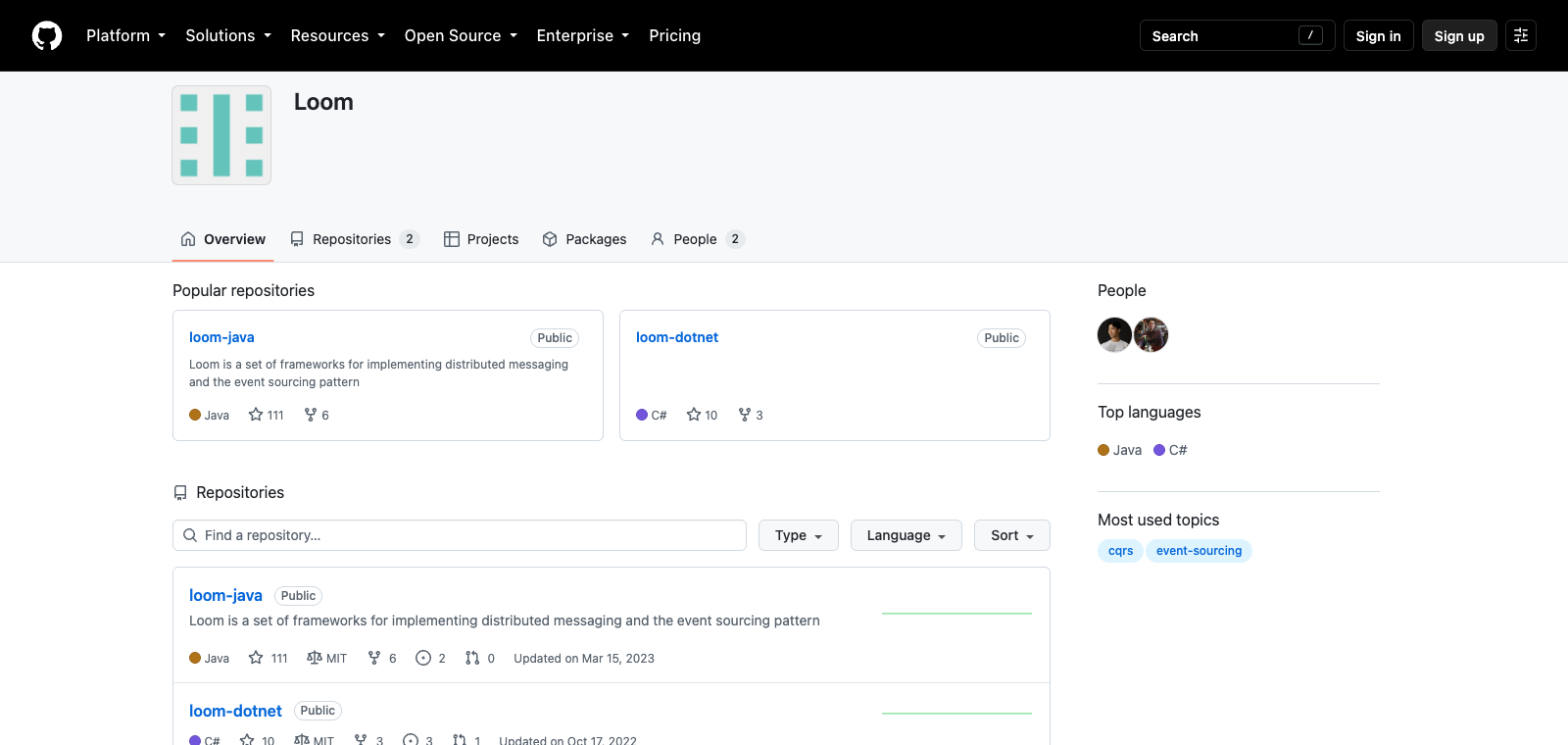This screenshot has height=745, width=1568.
Task: Click the star count icon in the loom-java list row
Action: point(256,658)
